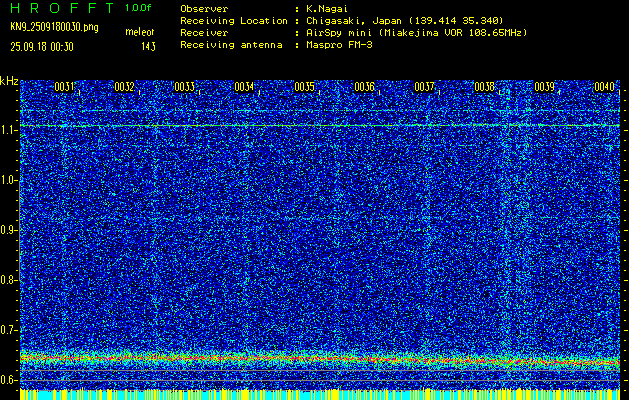Click the 0038 time marker
The height and width of the screenshot is (400, 629).
485,87
